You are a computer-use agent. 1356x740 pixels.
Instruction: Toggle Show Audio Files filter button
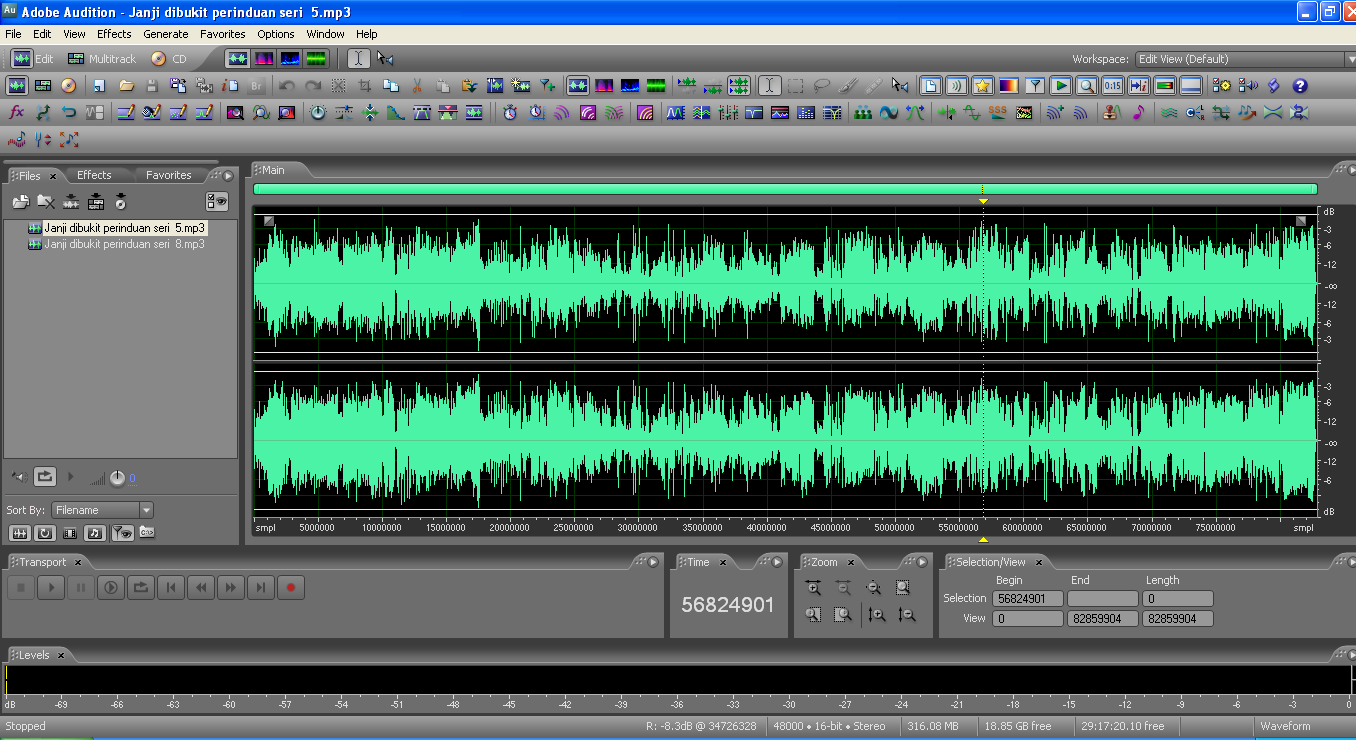(20, 533)
